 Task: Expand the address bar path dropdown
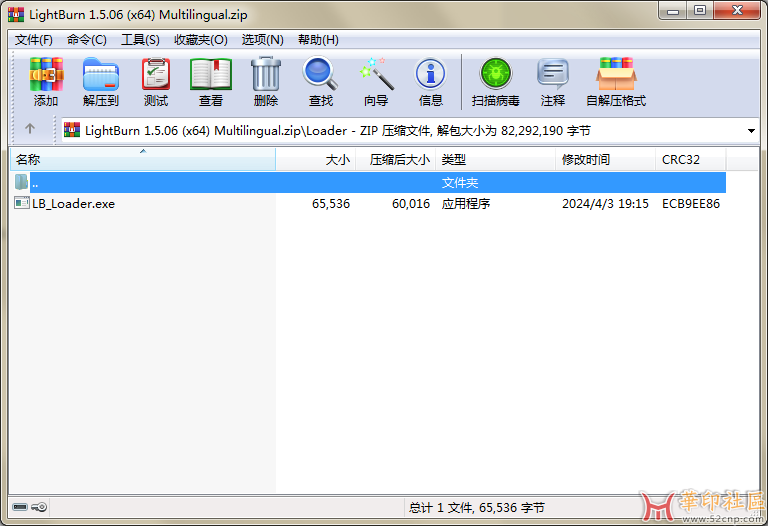tap(751, 131)
